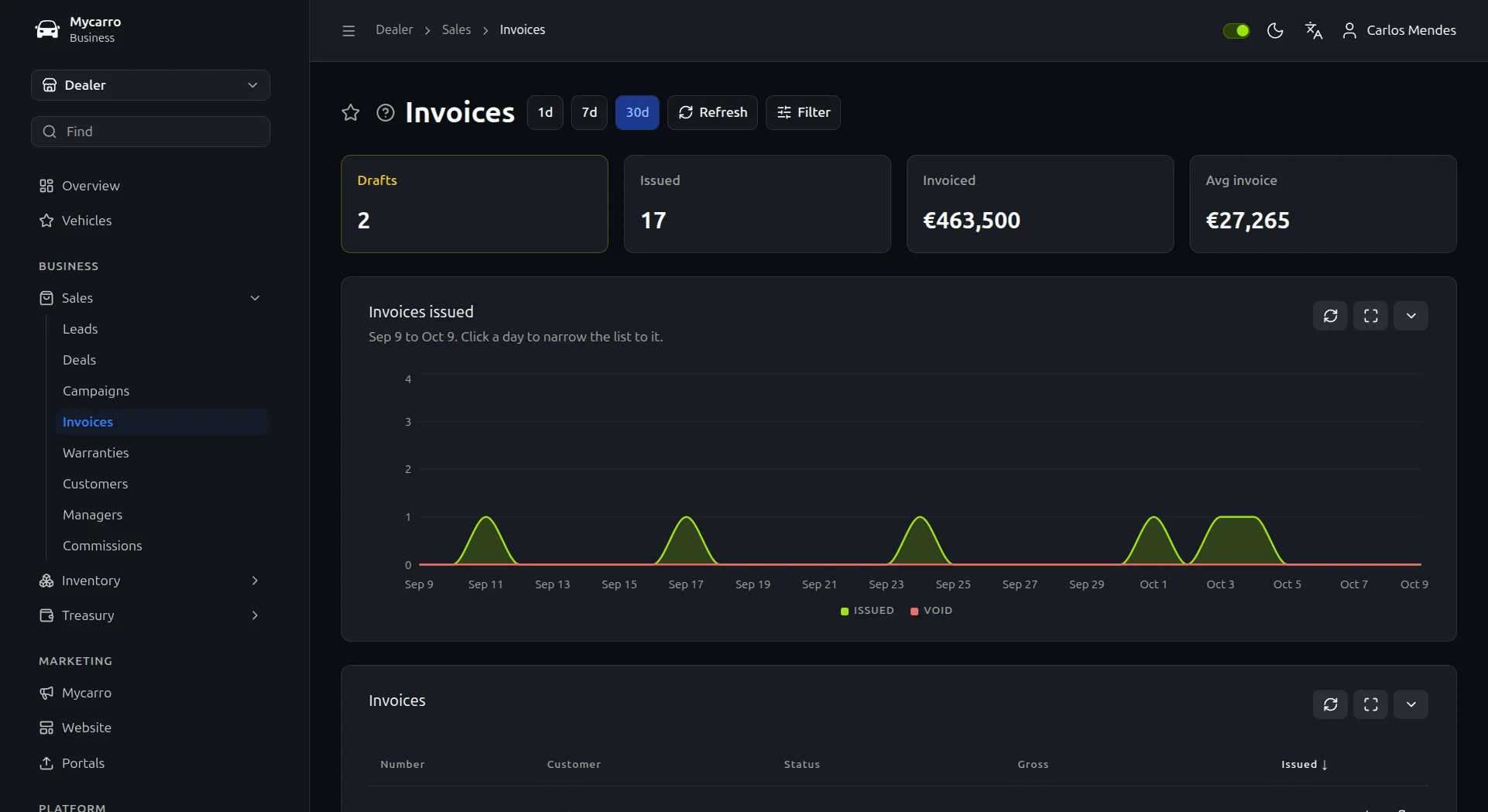Go to Leads under Sales
1488x812 pixels.
pos(80,329)
